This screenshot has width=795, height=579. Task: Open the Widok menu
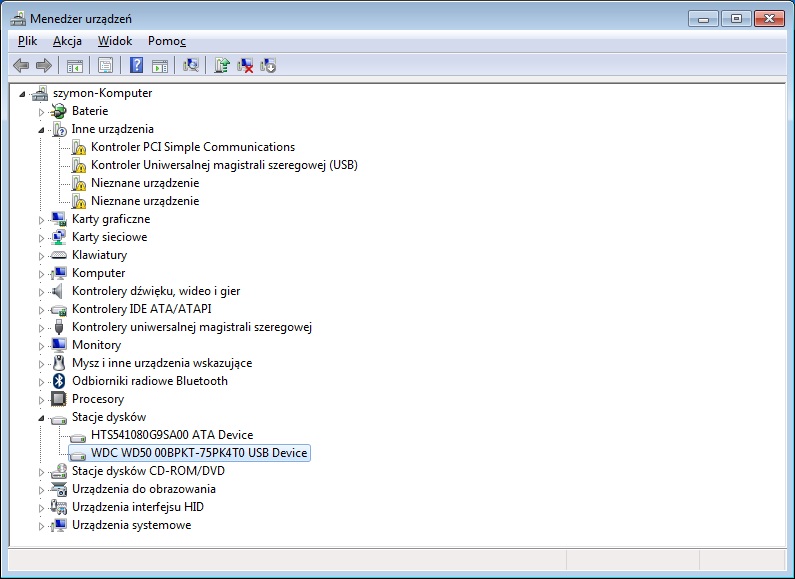coord(115,41)
